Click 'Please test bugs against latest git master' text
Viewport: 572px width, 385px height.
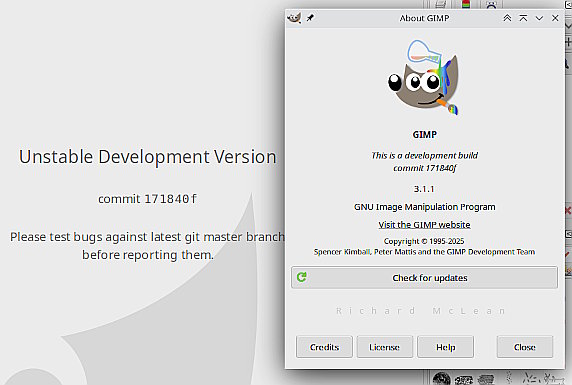pyautogui.click(x=147, y=237)
